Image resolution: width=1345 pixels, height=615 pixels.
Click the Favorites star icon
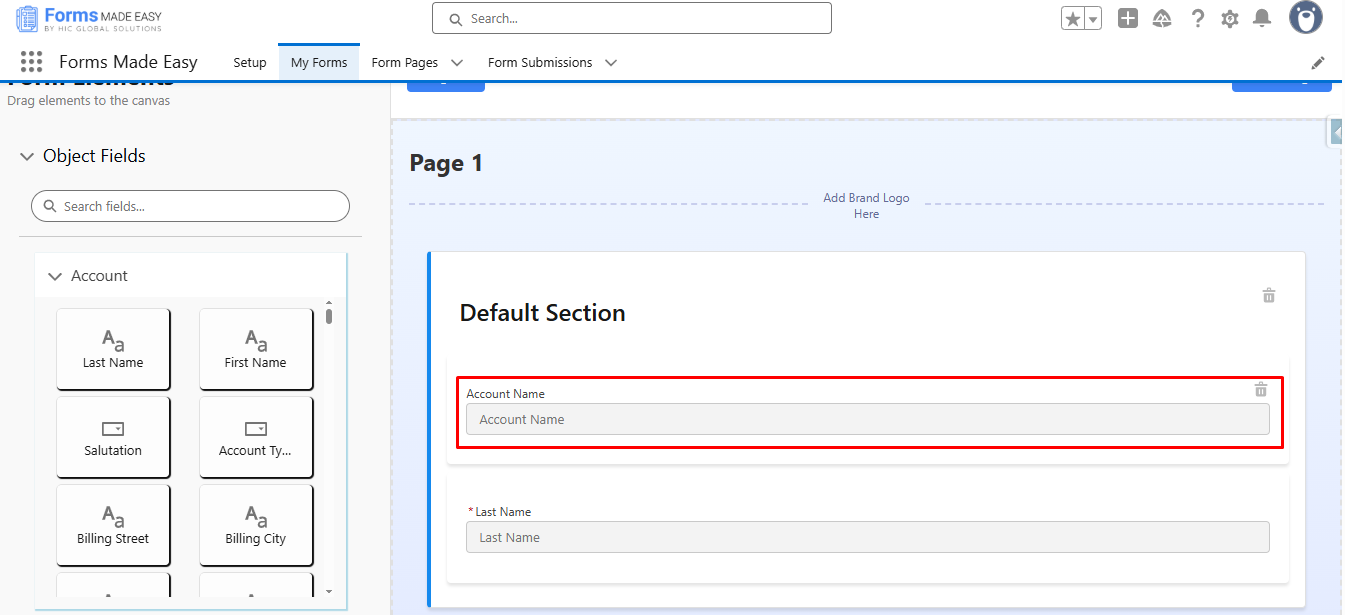[x=1073, y=19]
